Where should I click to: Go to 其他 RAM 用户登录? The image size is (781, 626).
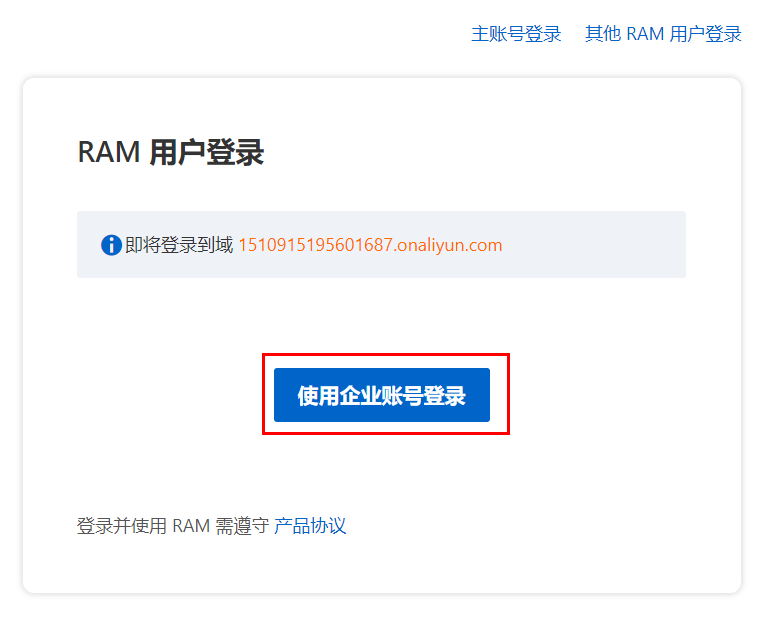(663, 34)
